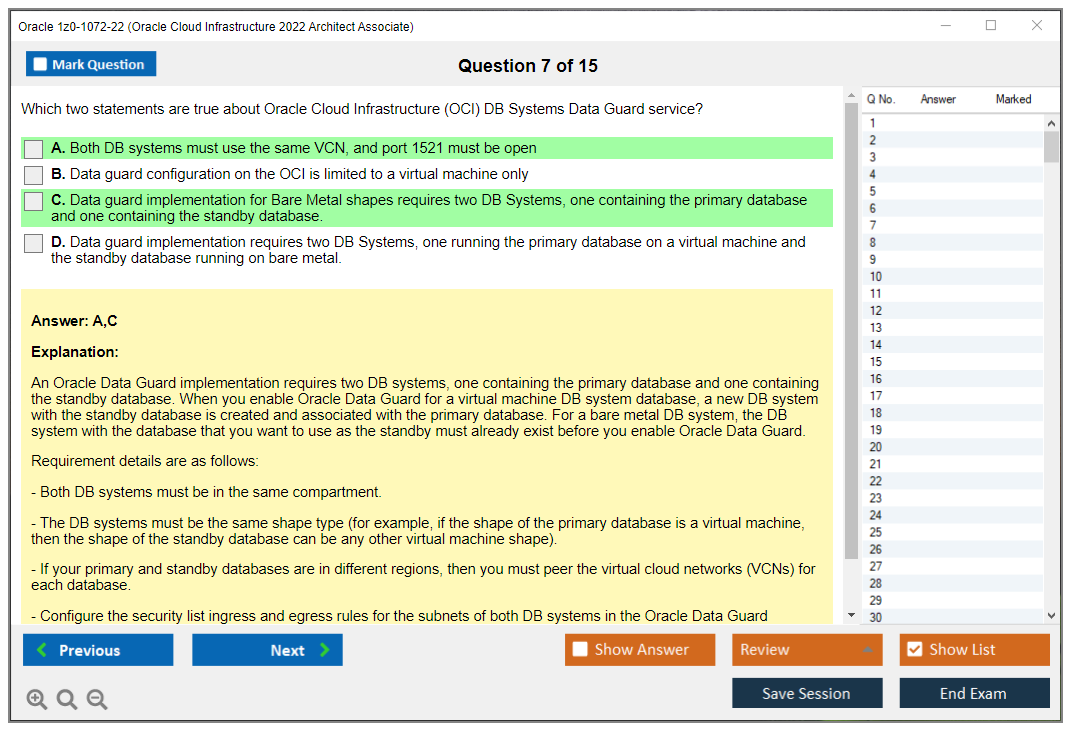Advance to the next question
Viewport: 1075px width, 735px height.
click(x=267, y=650)
